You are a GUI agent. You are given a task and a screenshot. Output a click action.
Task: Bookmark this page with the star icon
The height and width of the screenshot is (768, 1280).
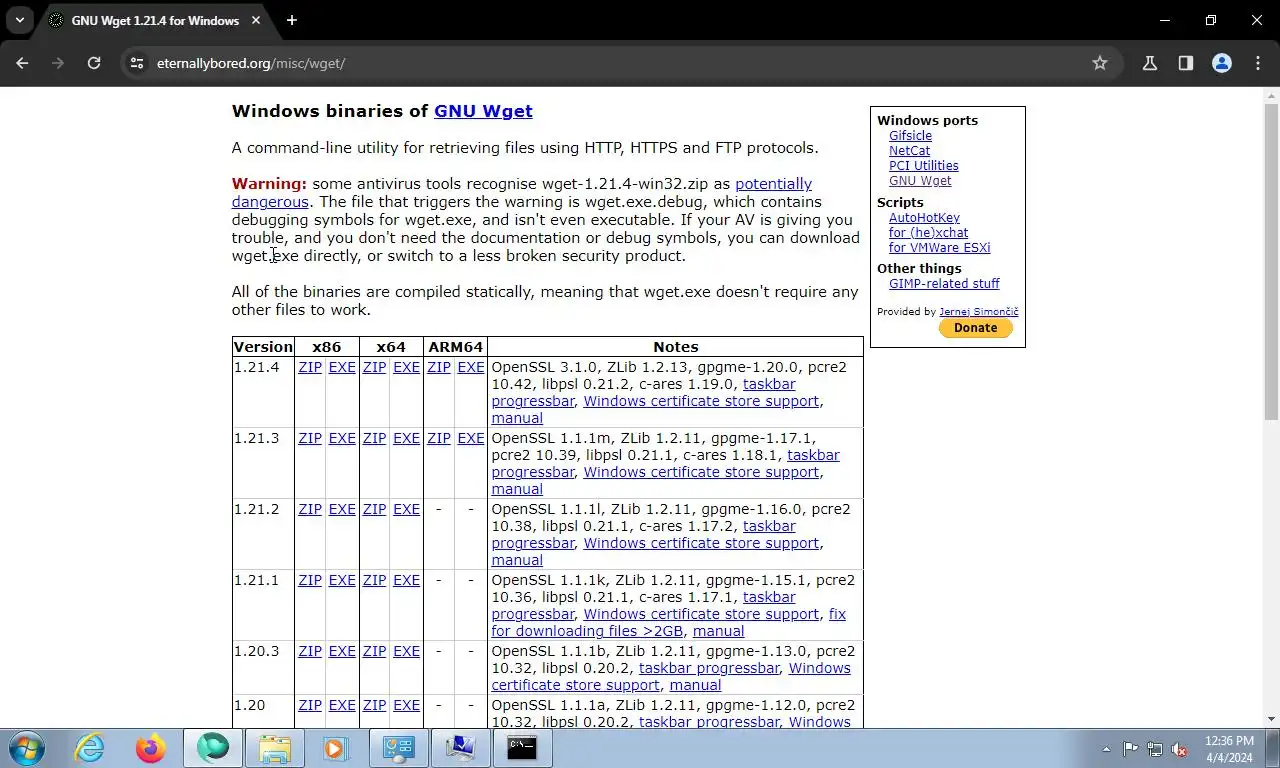click(1100, 63)
